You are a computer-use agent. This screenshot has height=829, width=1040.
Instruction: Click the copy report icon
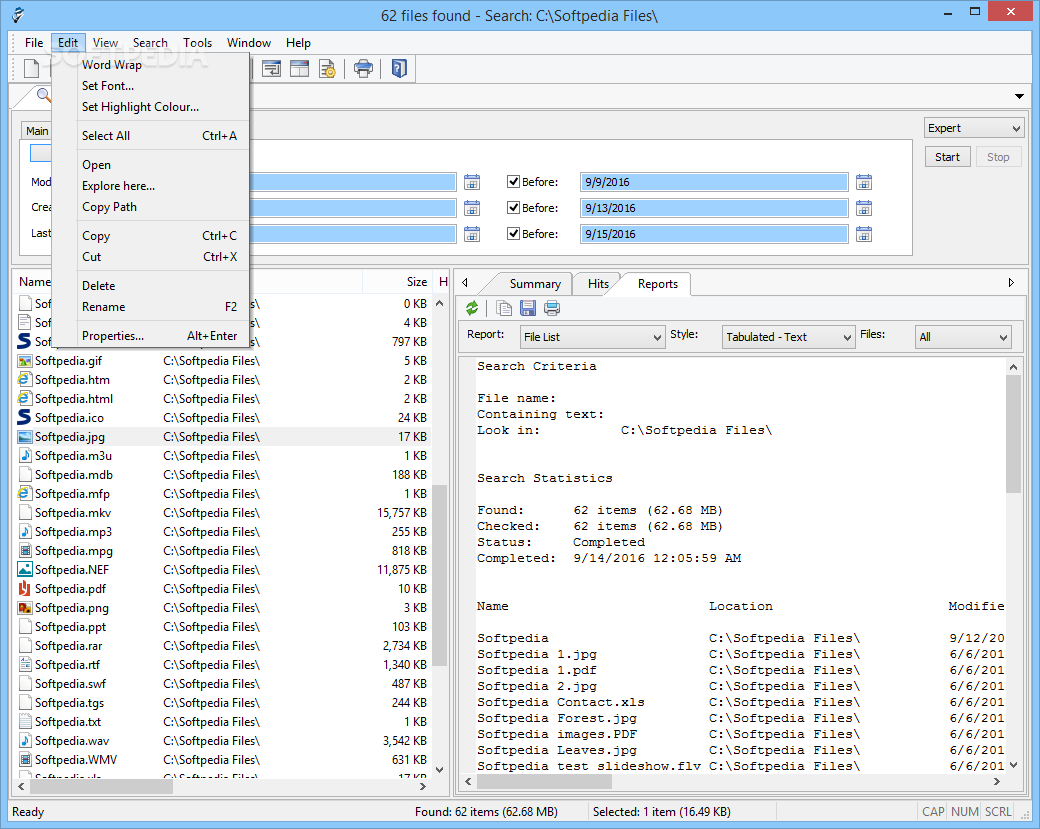[x=504, y=308]
